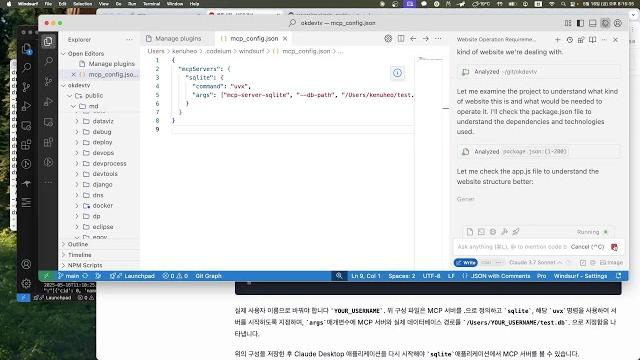This screenshot has width=640, height=360.
Task: Select Manage plugins in Open Editors
Action: [111, 64]
